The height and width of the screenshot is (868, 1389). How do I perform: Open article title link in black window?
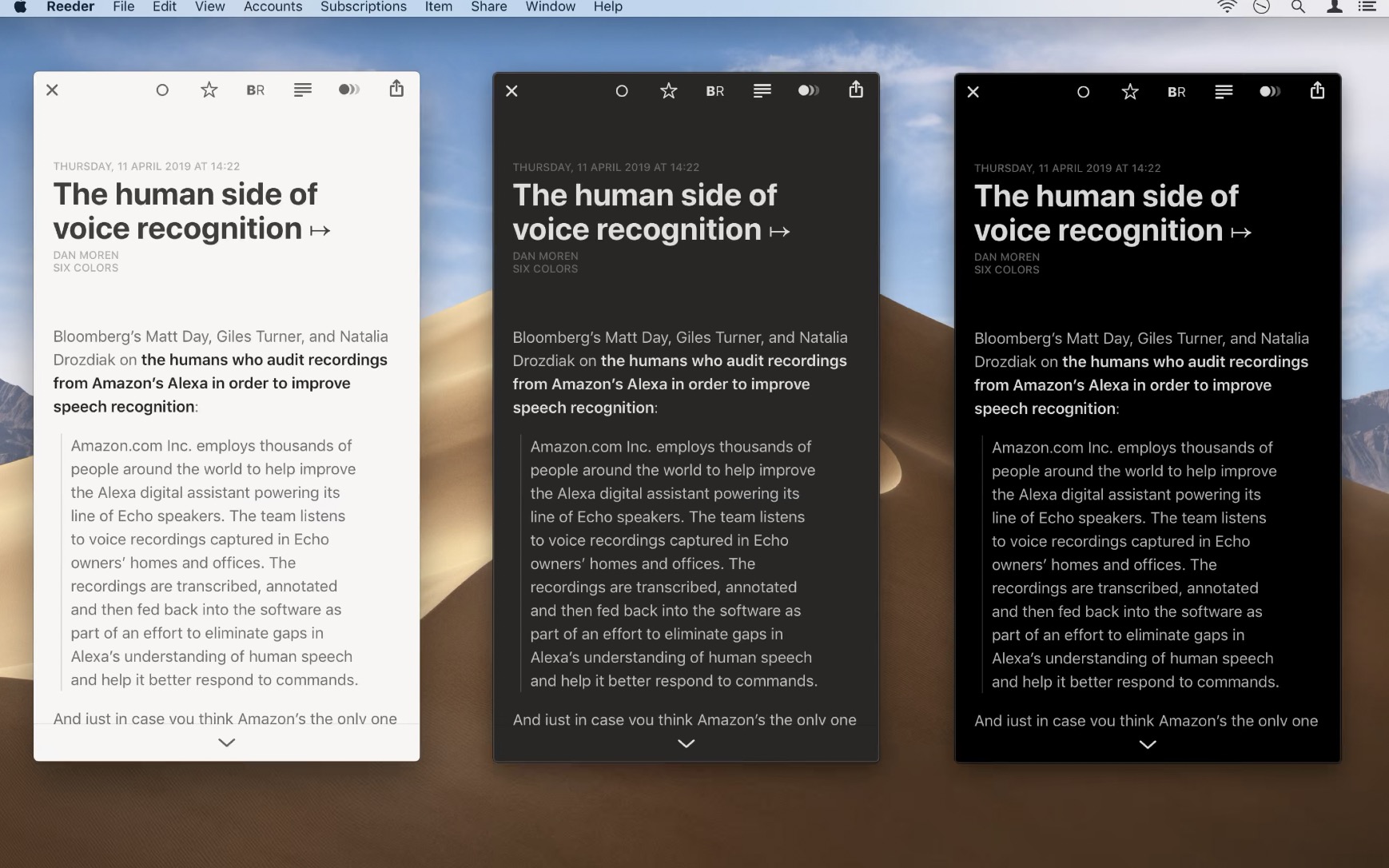point(1112,213)
